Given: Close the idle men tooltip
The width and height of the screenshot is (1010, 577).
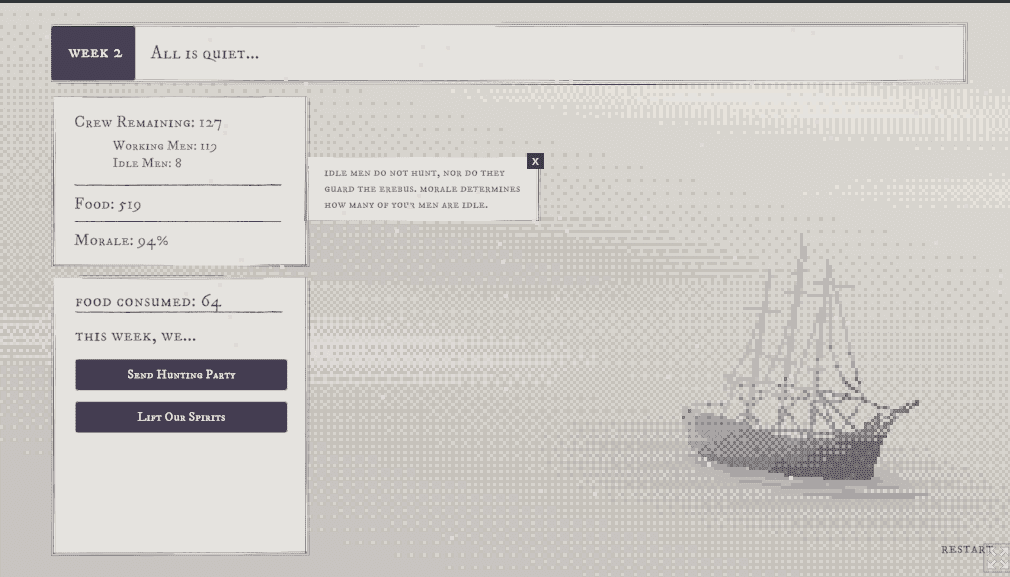Looking at the screenshot, I should [535, 161].
